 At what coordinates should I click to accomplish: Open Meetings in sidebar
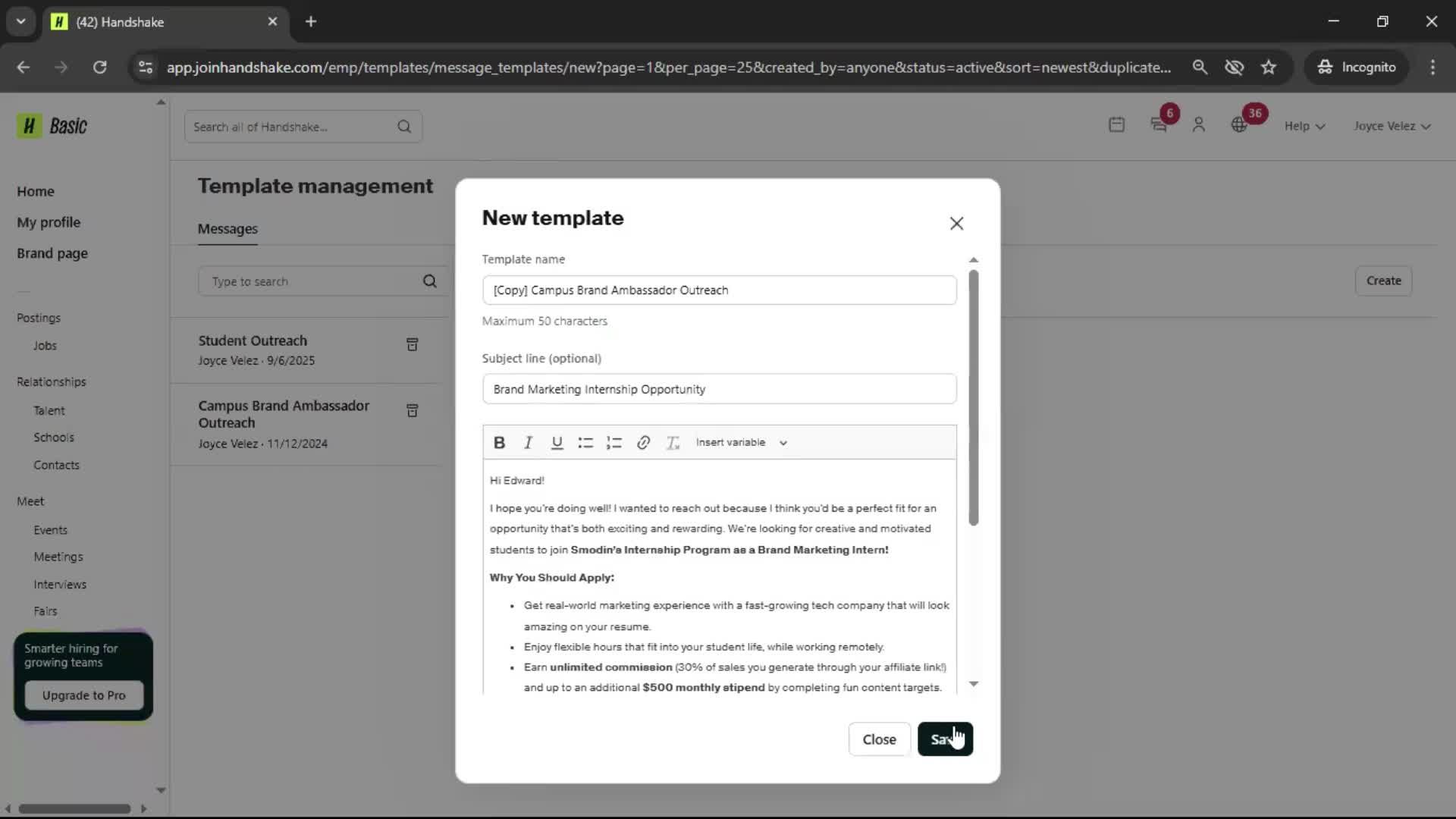coord(58,557)
